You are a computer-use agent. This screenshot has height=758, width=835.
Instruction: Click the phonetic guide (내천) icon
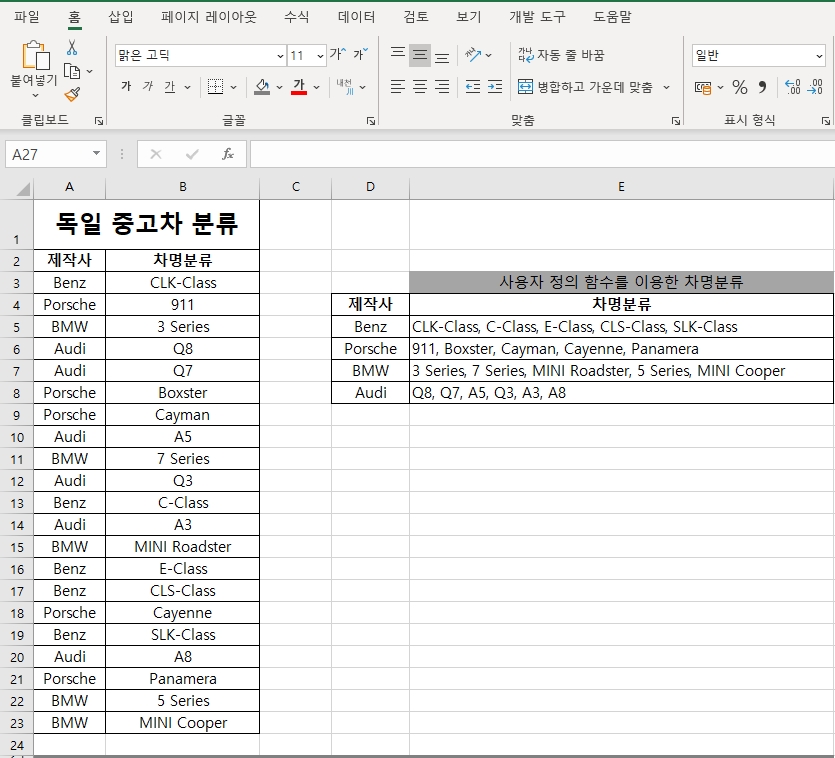(x=345, y=87)
